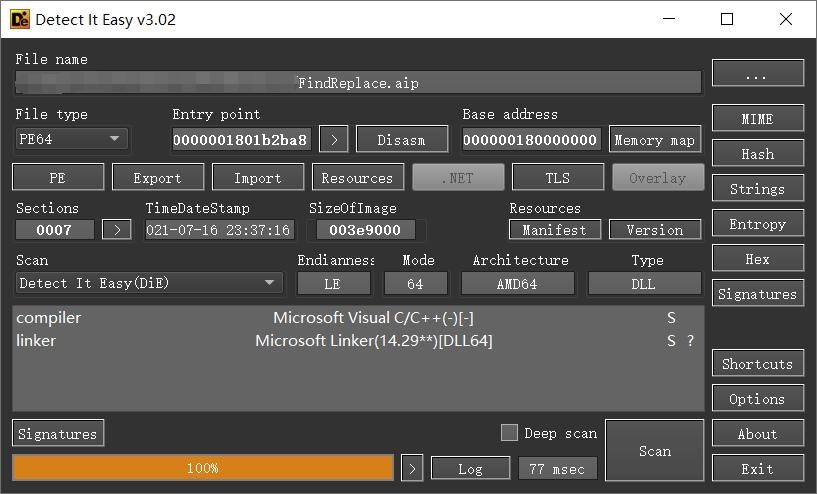The width and height of the screenshot is (817, 494).
Task: Click the TimeDateStamp field
Action: pos(219,230)
